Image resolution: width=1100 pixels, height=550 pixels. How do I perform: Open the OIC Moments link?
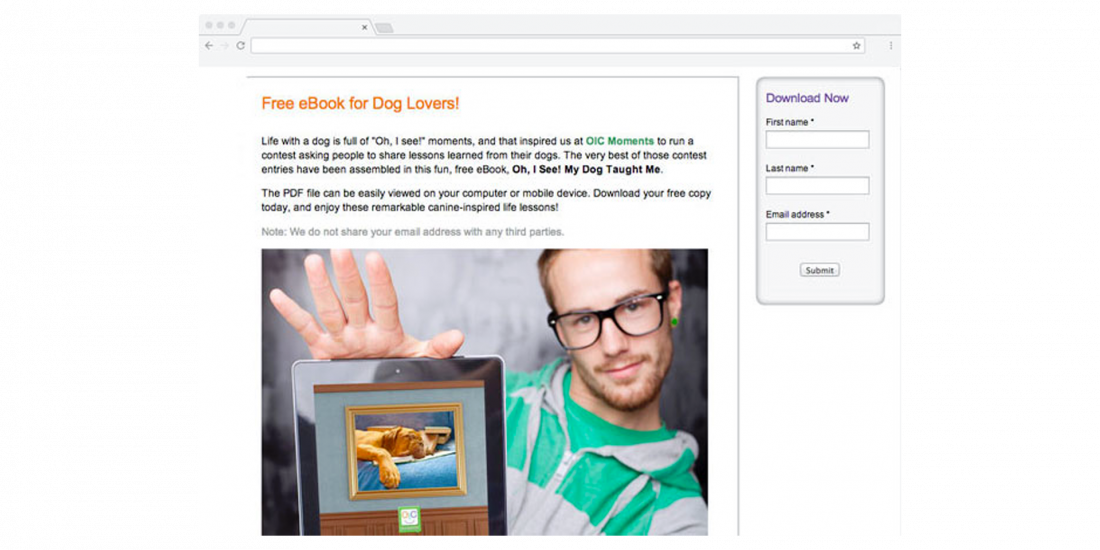[x=619, y=141]
